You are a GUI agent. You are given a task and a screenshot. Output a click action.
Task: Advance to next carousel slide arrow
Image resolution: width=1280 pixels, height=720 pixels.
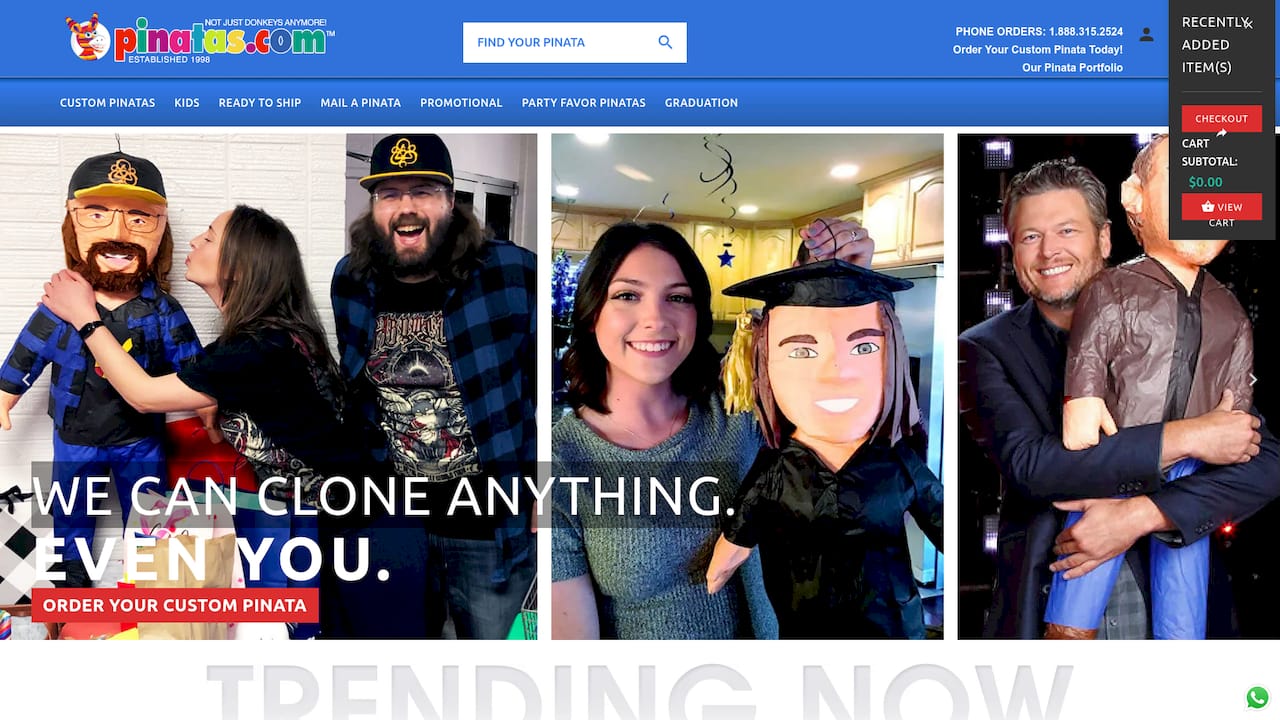1253,380
